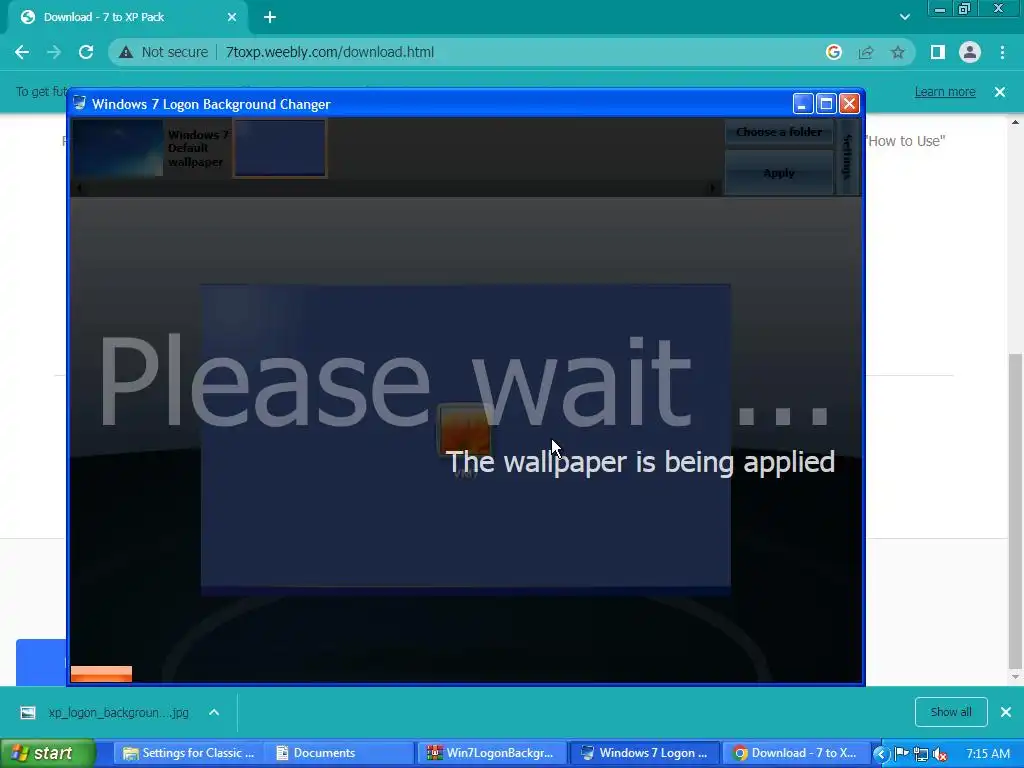Share this page via share icon

pyautogui.click(x=866, y=52)
